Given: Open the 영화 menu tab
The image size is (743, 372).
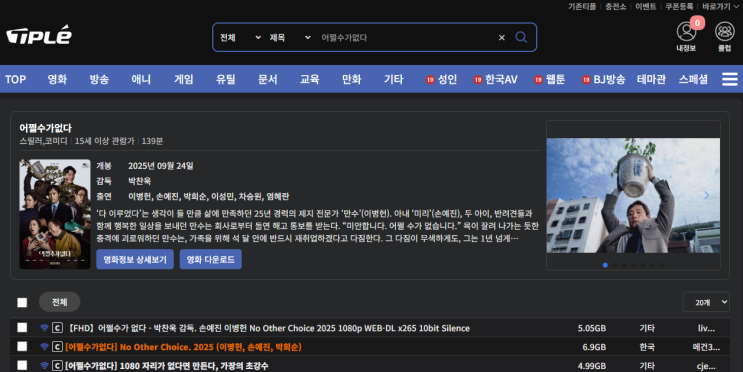Looking at the screenshot, I should (57, 79).
